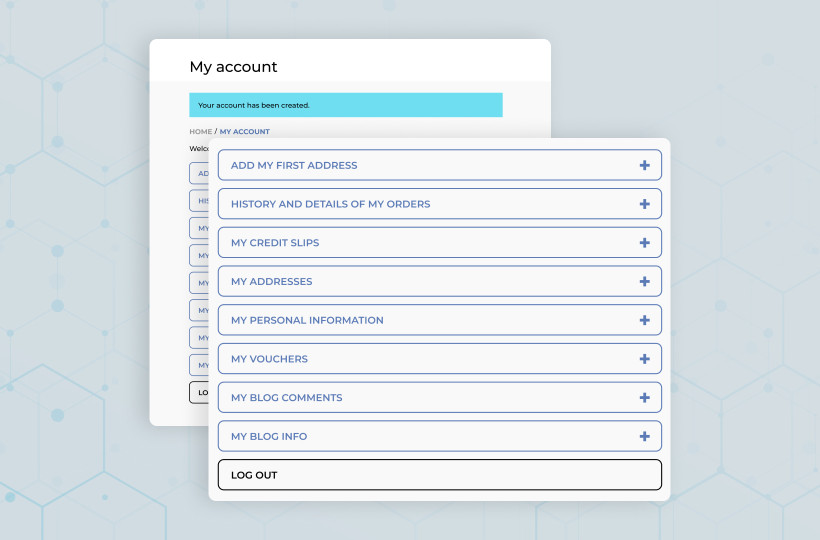The width and height of the screenshot is (820, 540).
Task: Click the plus icon on My Blog Info
Action: click(644, 437)
